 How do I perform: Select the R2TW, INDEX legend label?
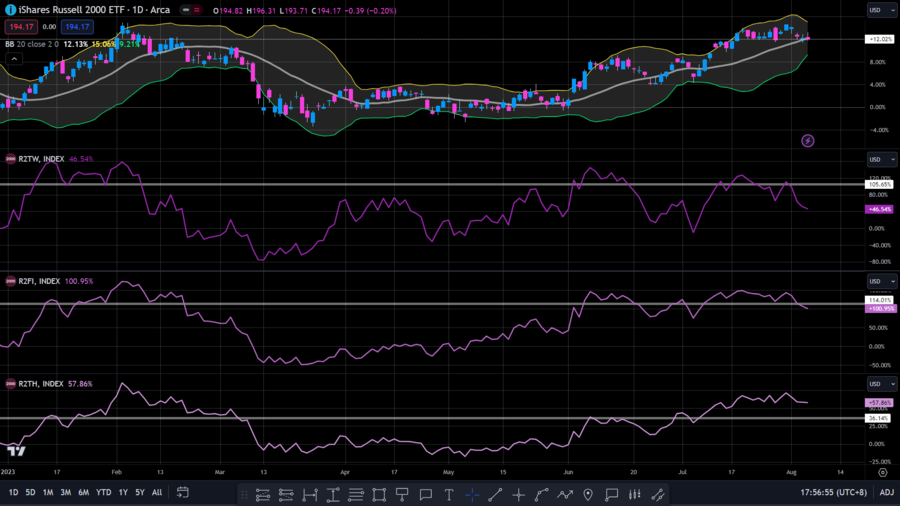click(41, 159)
